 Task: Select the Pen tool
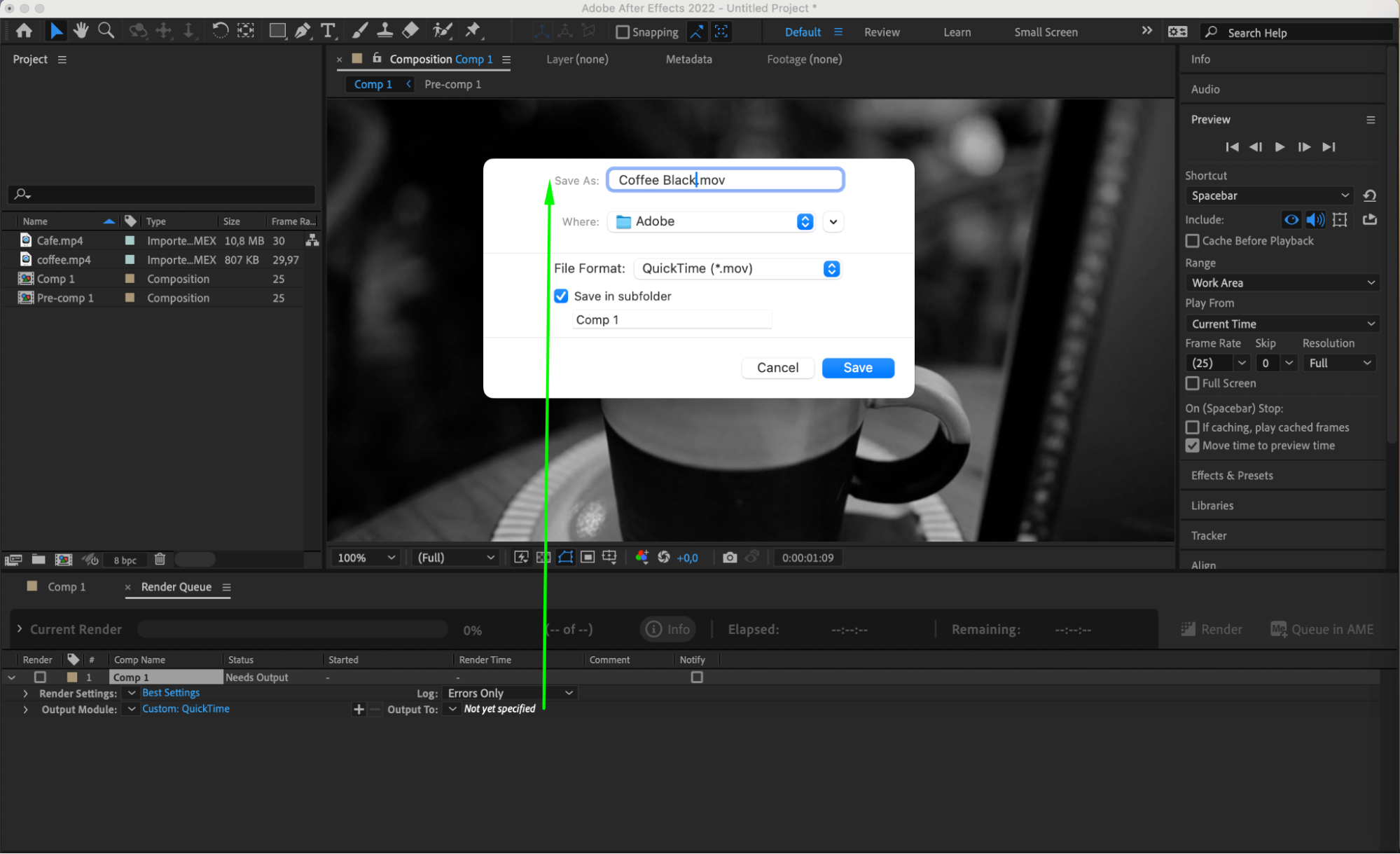pyautogui.click(x=303, y=31)
